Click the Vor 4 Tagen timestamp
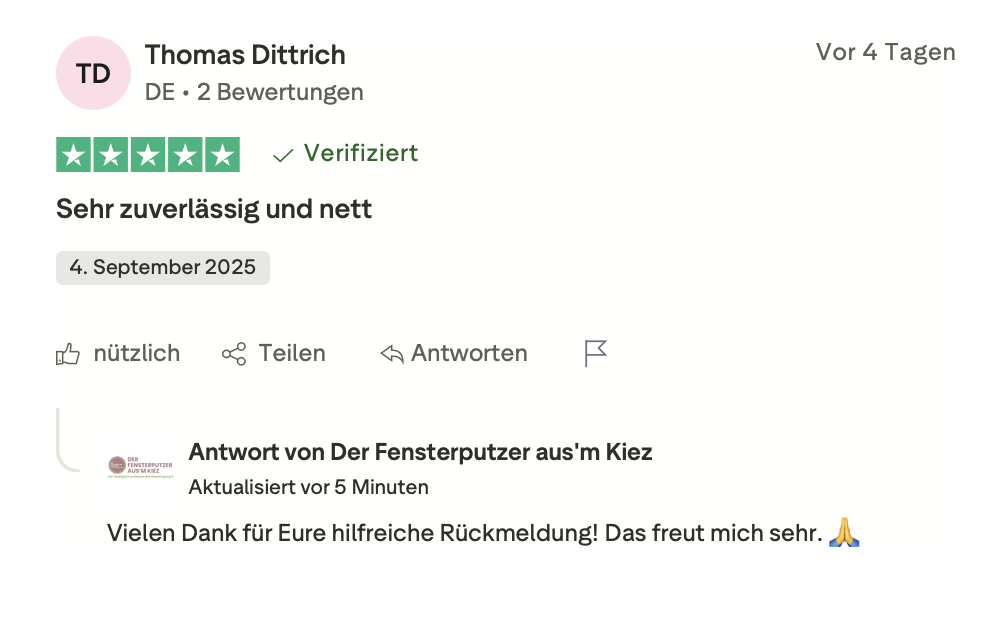994x618 pixels. click(x=885, y=52)
